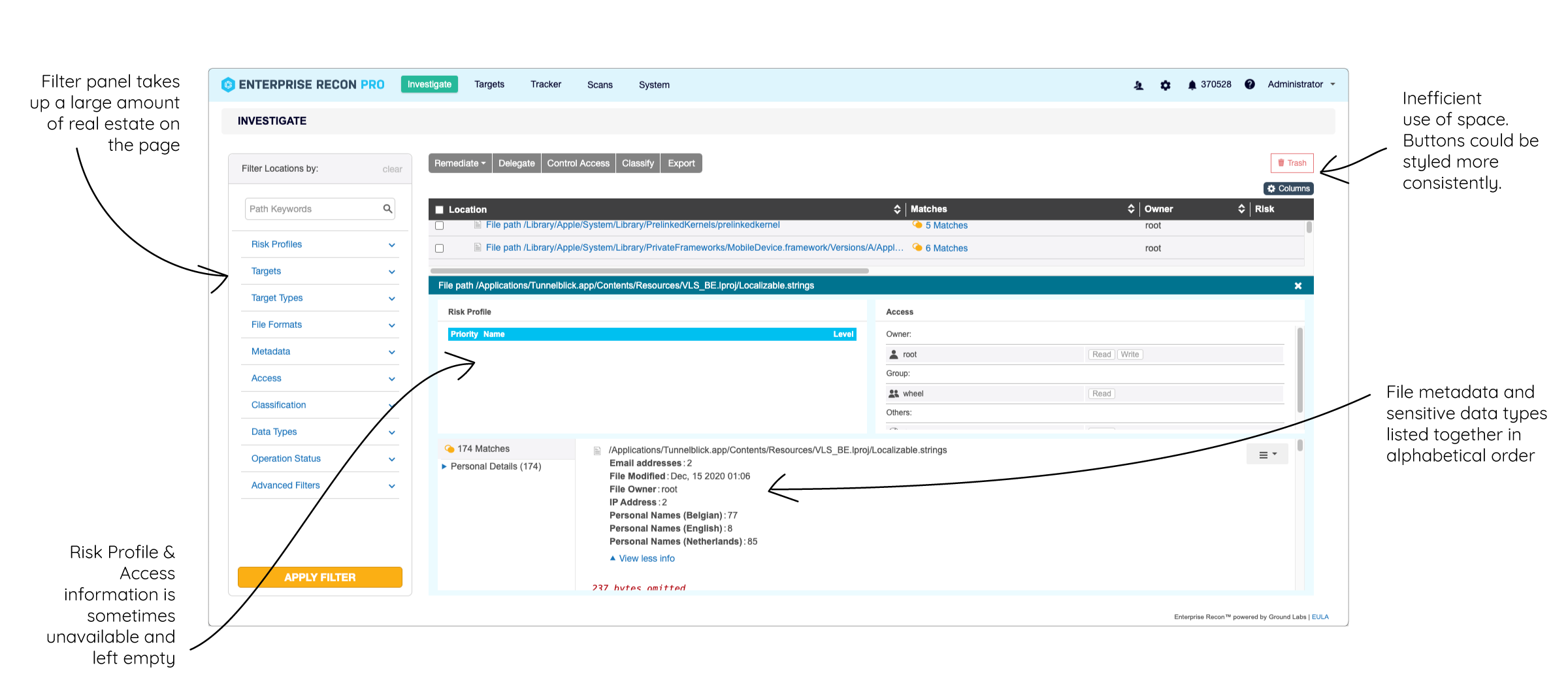Click the Control Access button

pos(578,163)
